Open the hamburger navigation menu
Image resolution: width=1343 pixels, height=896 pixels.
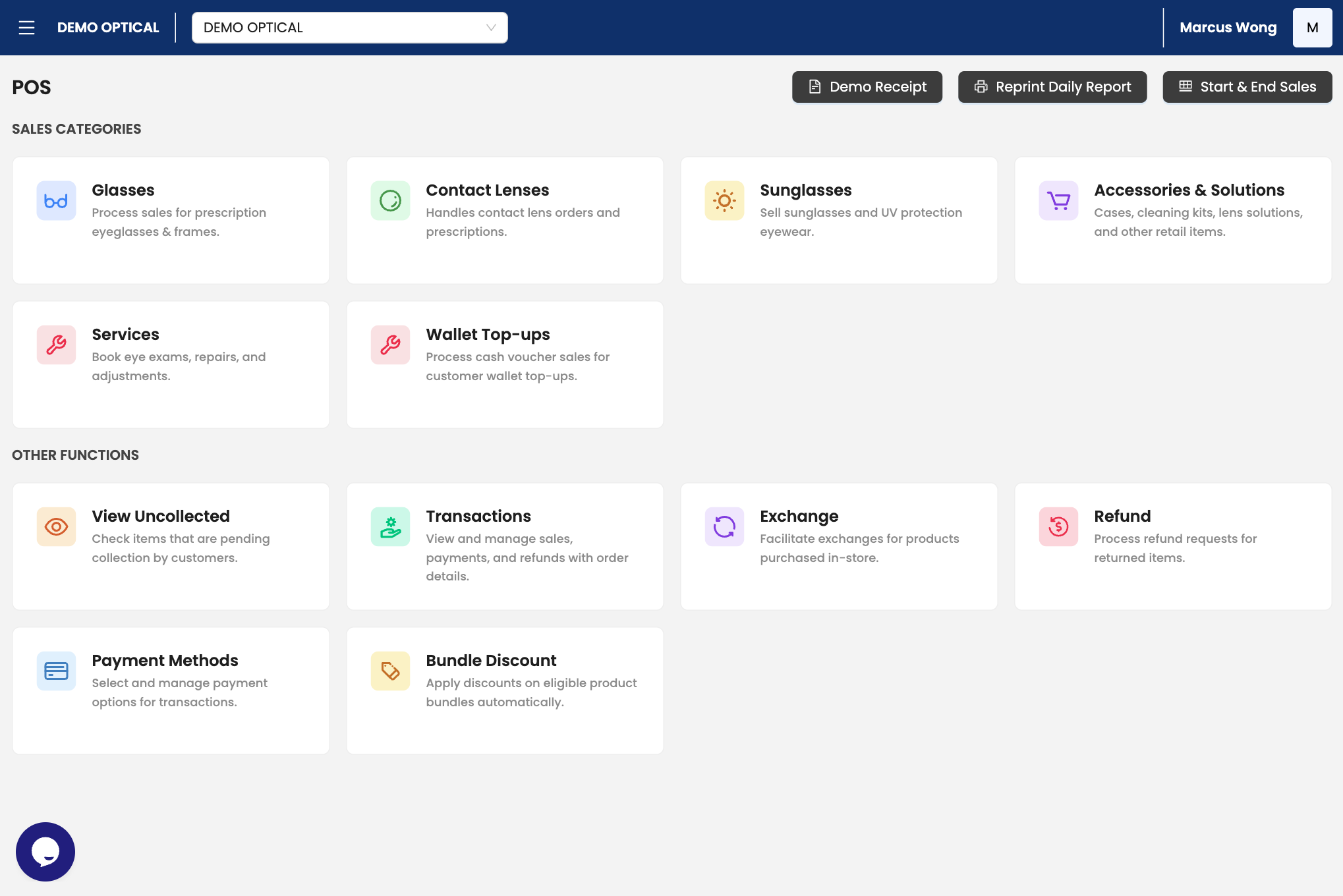(26, 28)
